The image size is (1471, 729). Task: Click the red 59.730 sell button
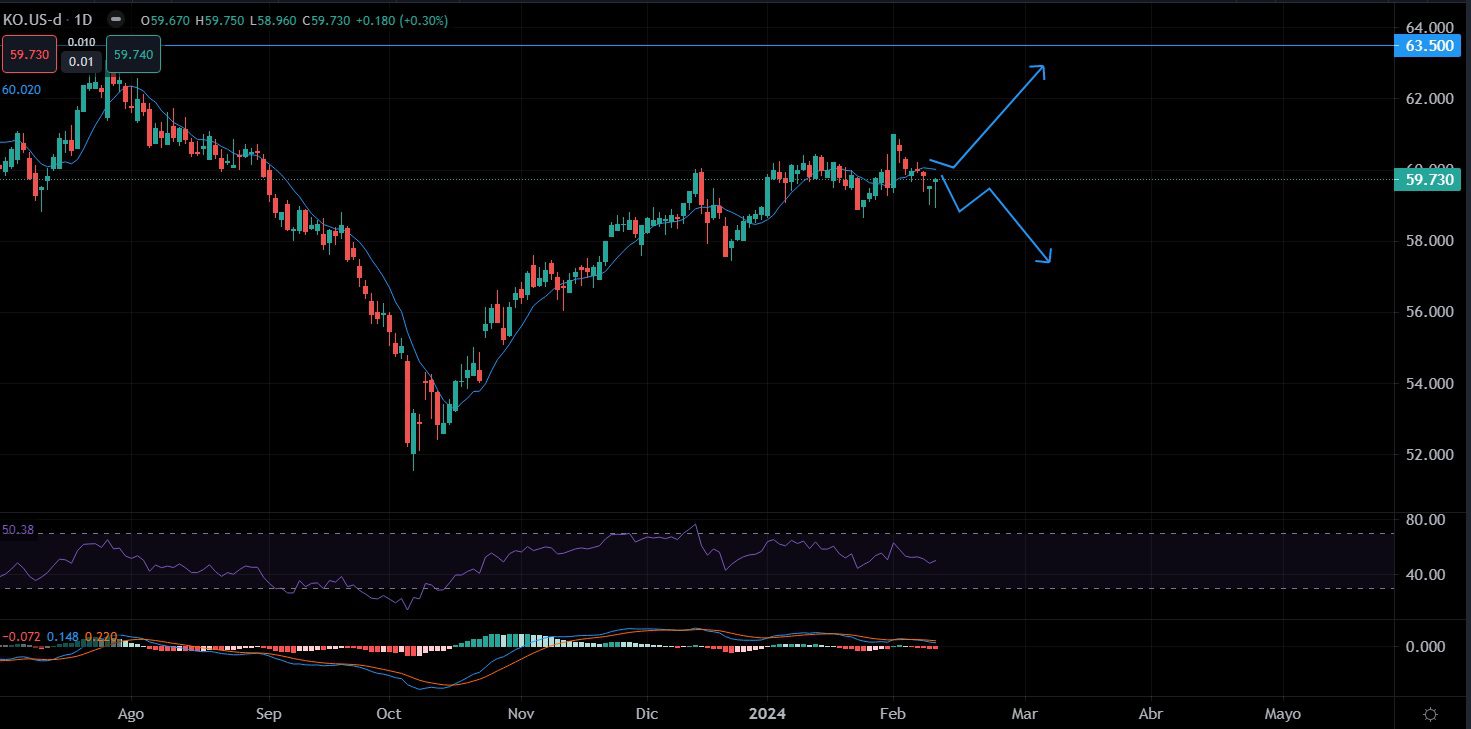(28, 55)
